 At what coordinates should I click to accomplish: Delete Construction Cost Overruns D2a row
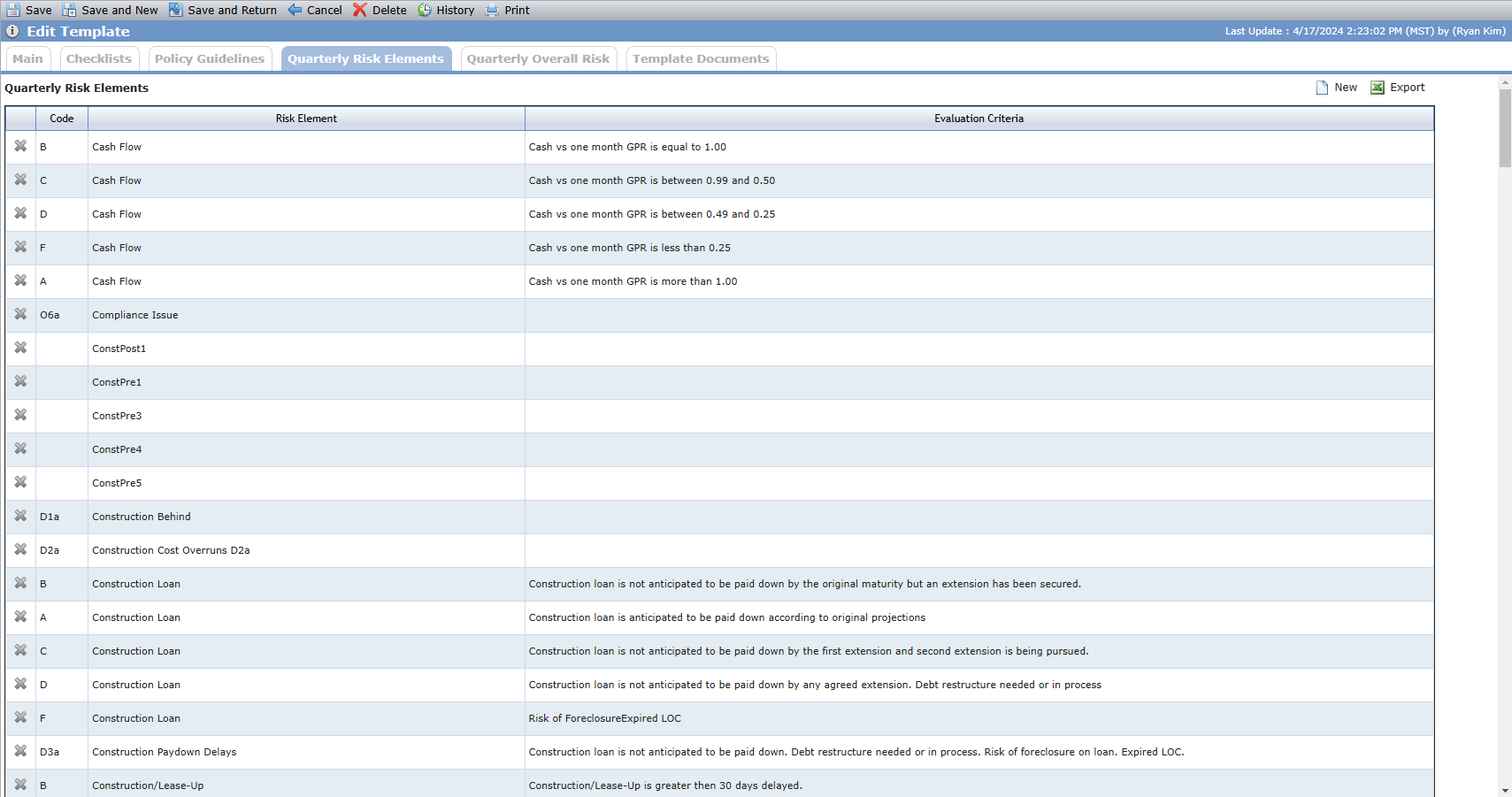(x=20, y=549)
